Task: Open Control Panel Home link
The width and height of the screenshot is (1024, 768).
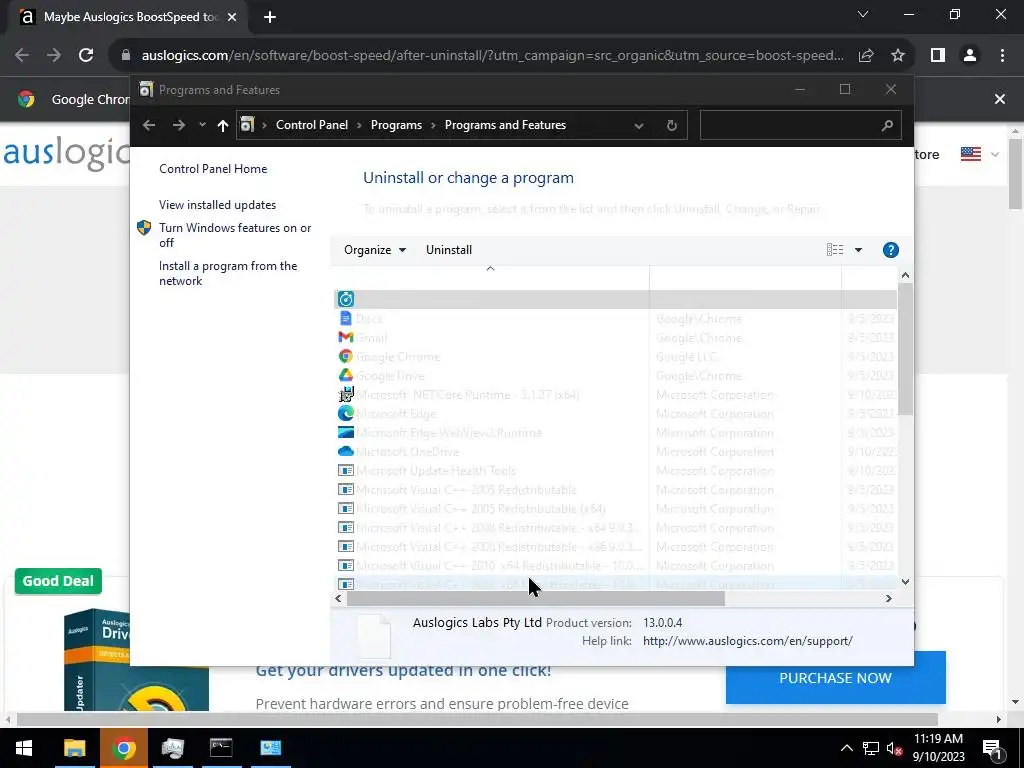Action: [x=213, y=168]
